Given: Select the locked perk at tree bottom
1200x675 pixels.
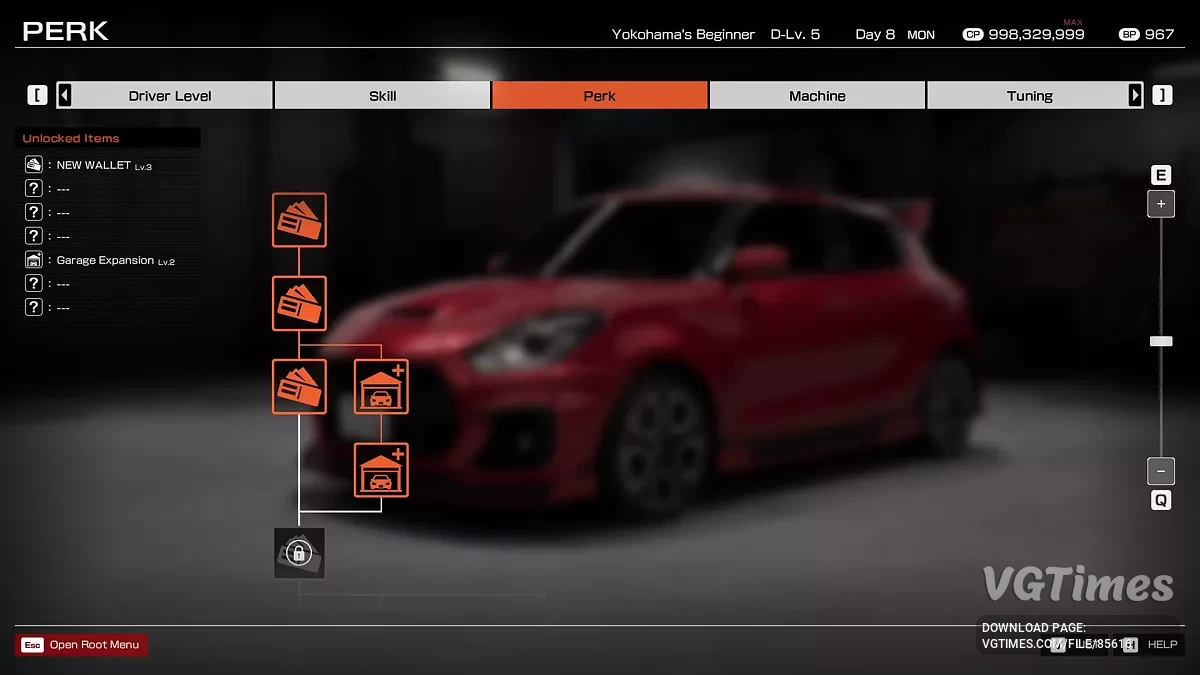Looking at the screenshot, I should coord(299,552).
